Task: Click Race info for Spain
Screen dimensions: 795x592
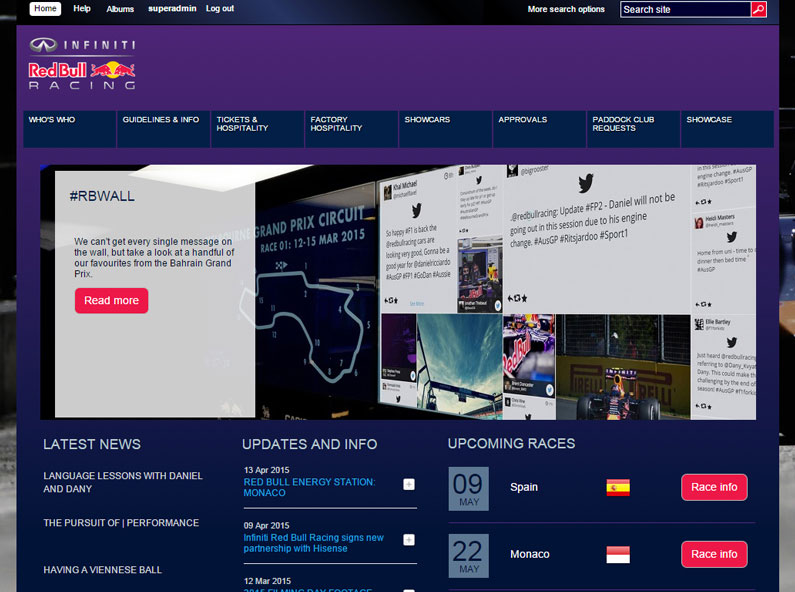Action: point(714,487)
